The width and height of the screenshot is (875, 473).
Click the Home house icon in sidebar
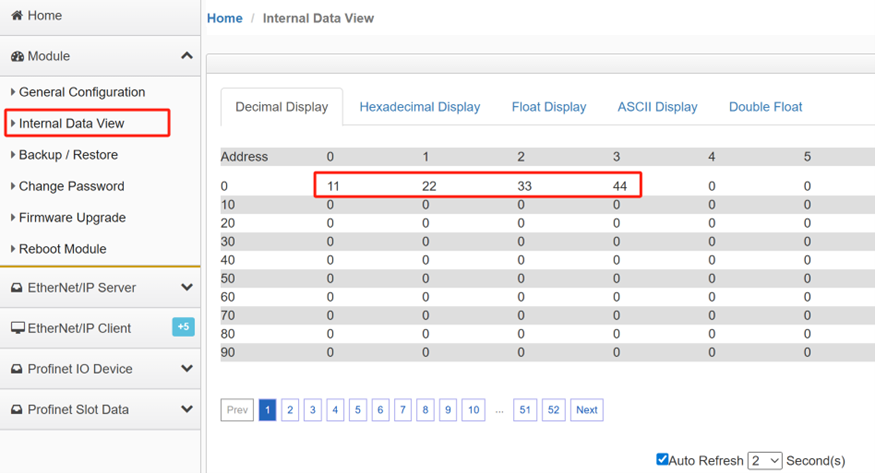point(17,15)
